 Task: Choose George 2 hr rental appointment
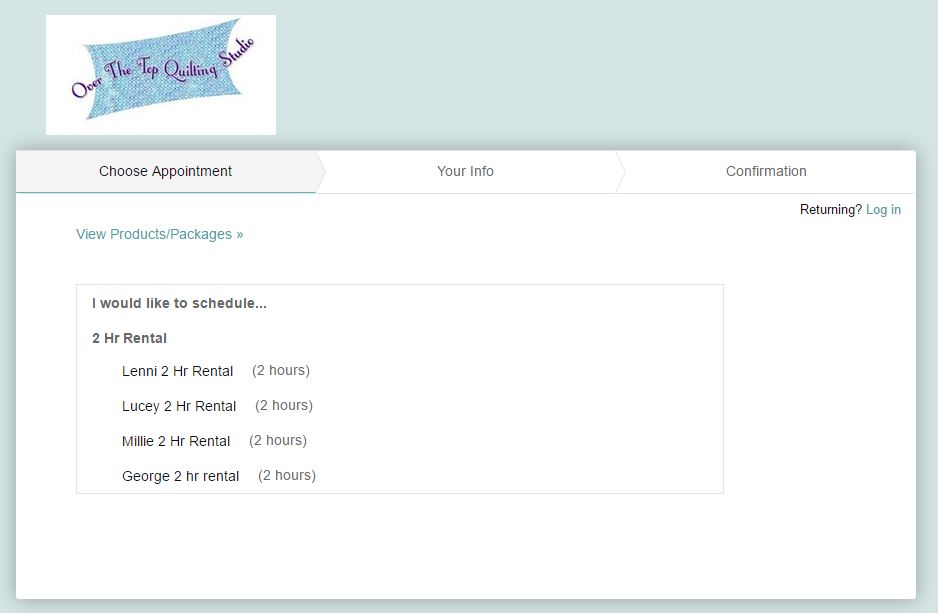[x=181, y=476]
